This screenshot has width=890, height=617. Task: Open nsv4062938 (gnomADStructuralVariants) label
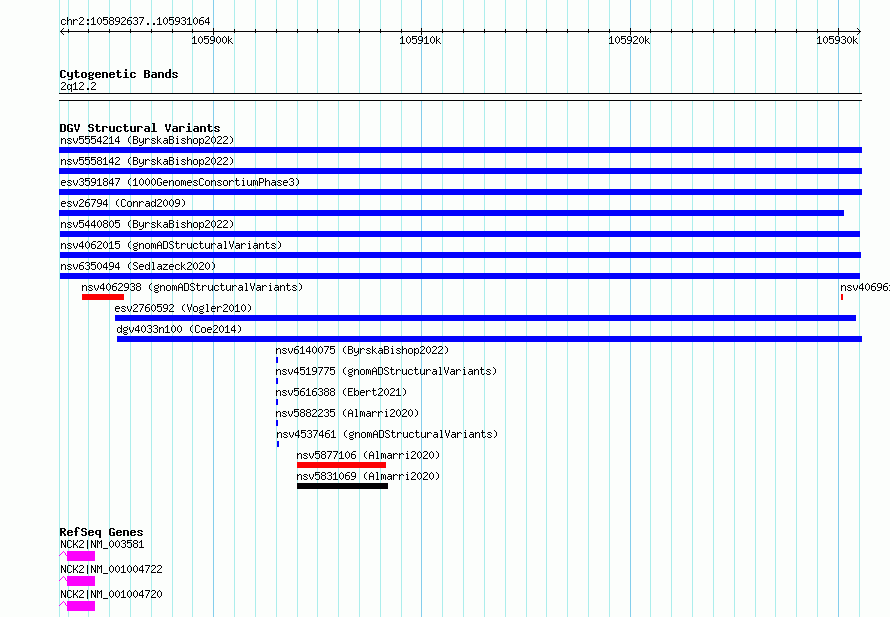click(192, 287)
